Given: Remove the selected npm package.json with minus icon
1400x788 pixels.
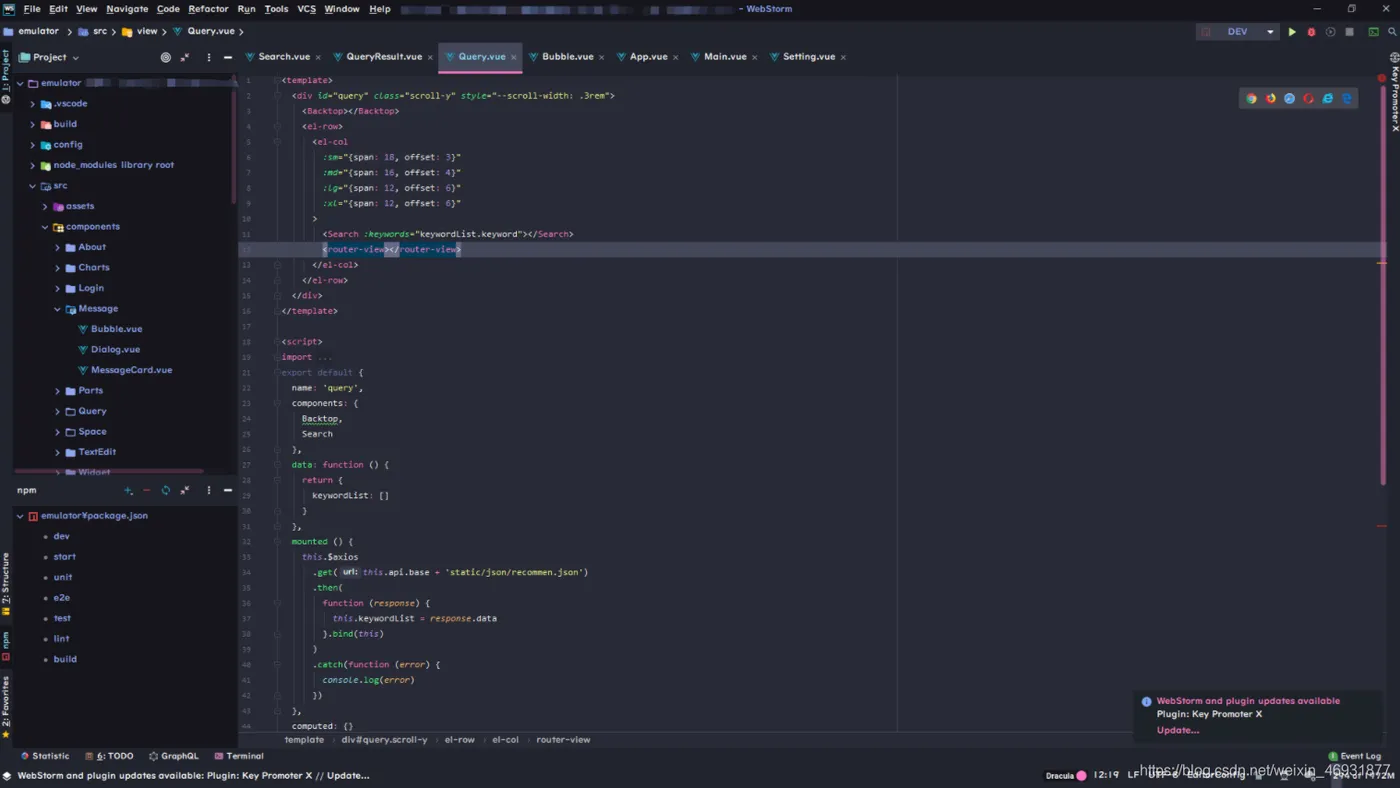Looking at the screenshot, I should (x=147, y=490).
